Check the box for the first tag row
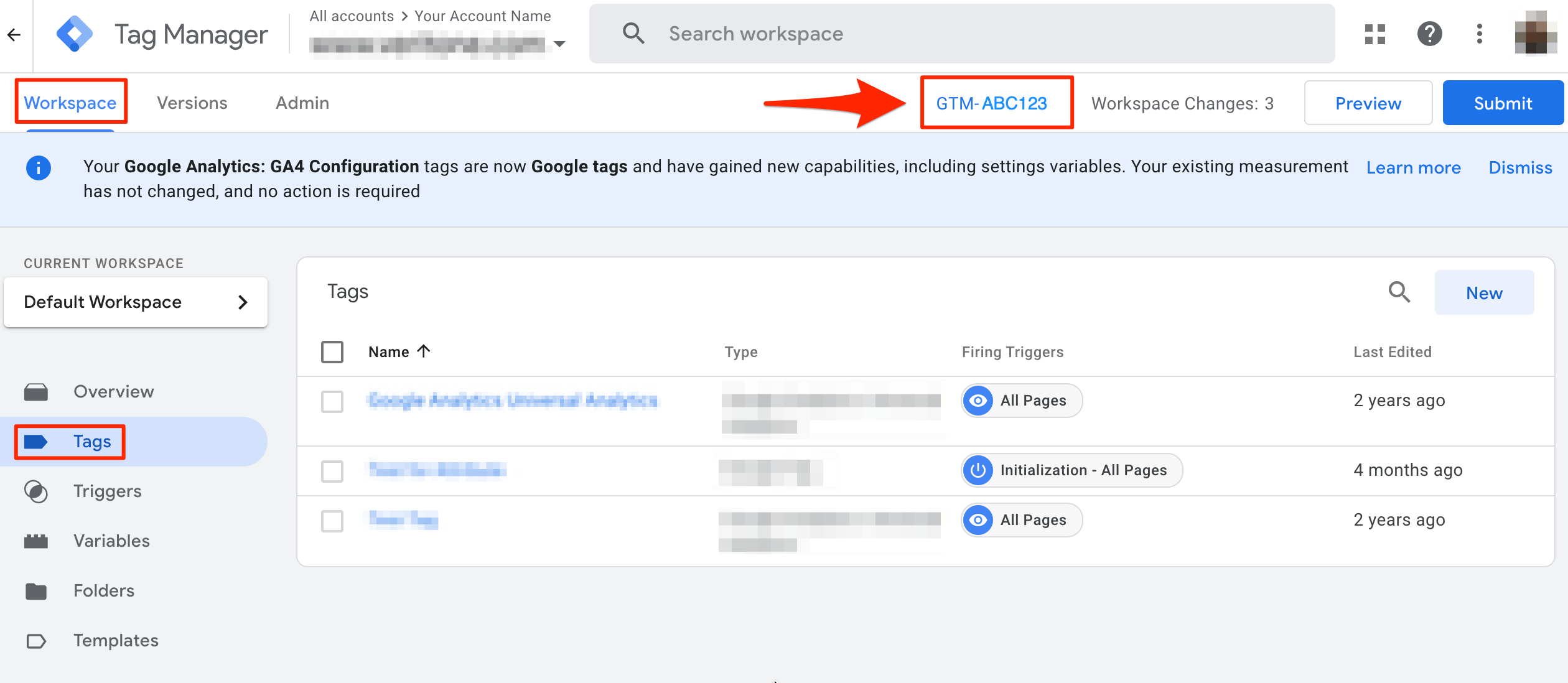1568x683 pixels. click(x=332, y=401)
